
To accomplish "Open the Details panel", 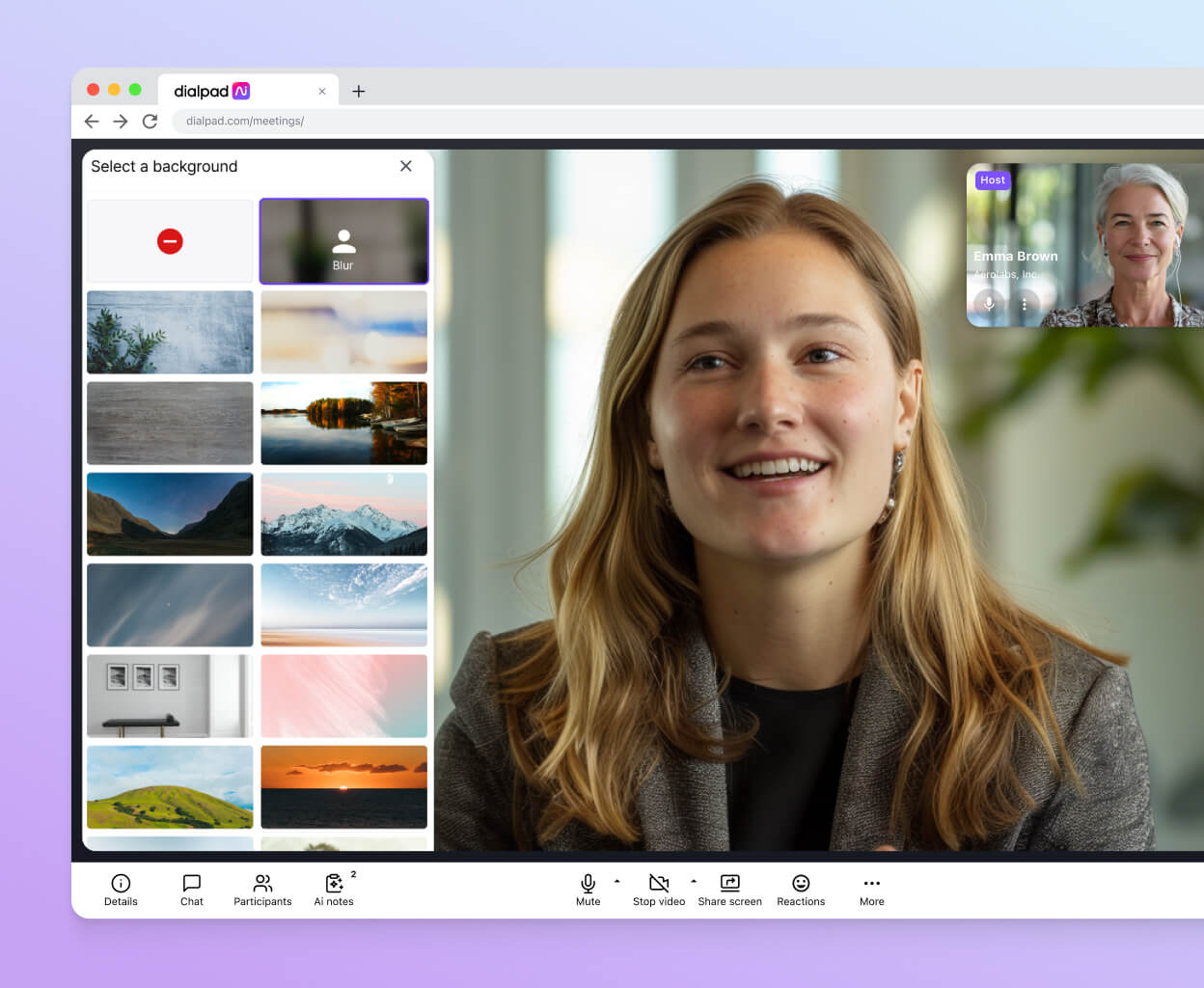I will [x=120, y=889].
